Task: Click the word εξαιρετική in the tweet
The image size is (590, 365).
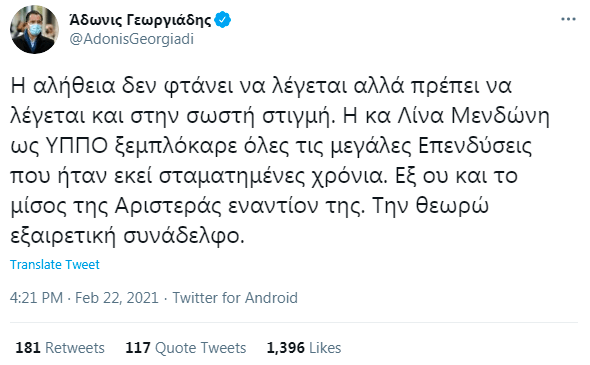Action: (62, 236)
